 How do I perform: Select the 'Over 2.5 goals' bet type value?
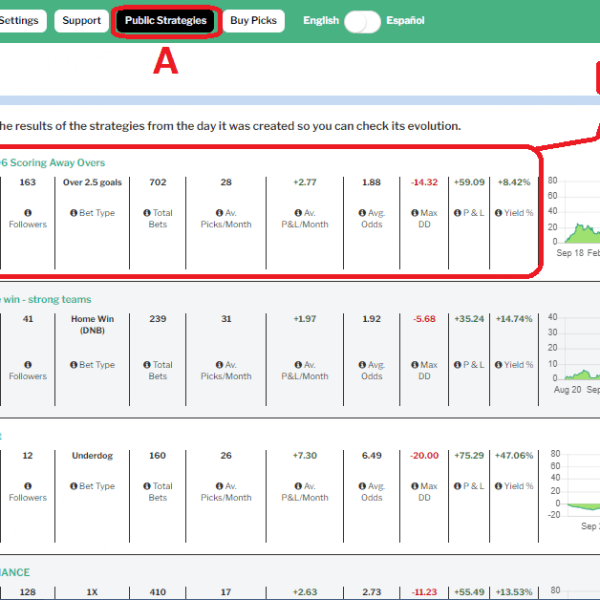click(92, 182)
